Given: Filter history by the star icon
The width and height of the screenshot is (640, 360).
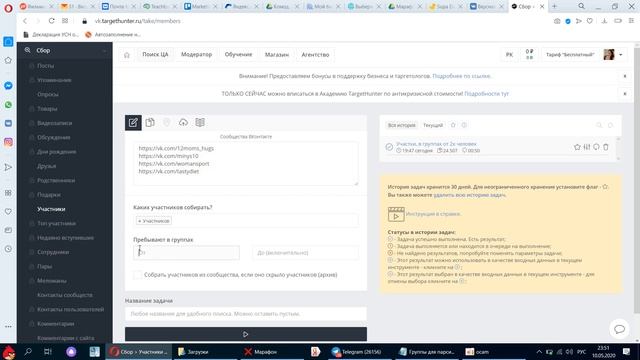Looking at the screenshot, I should (x=453, y=125).
